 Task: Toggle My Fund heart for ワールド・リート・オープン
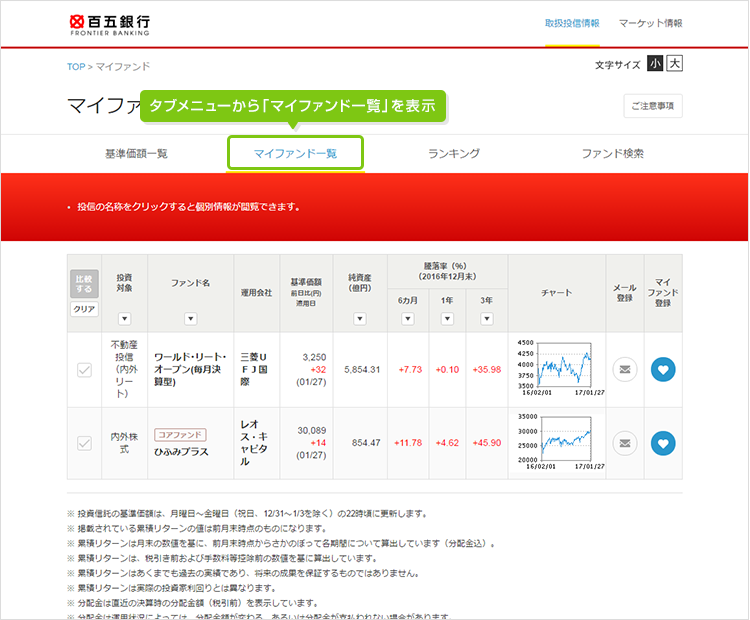[663, 369]
